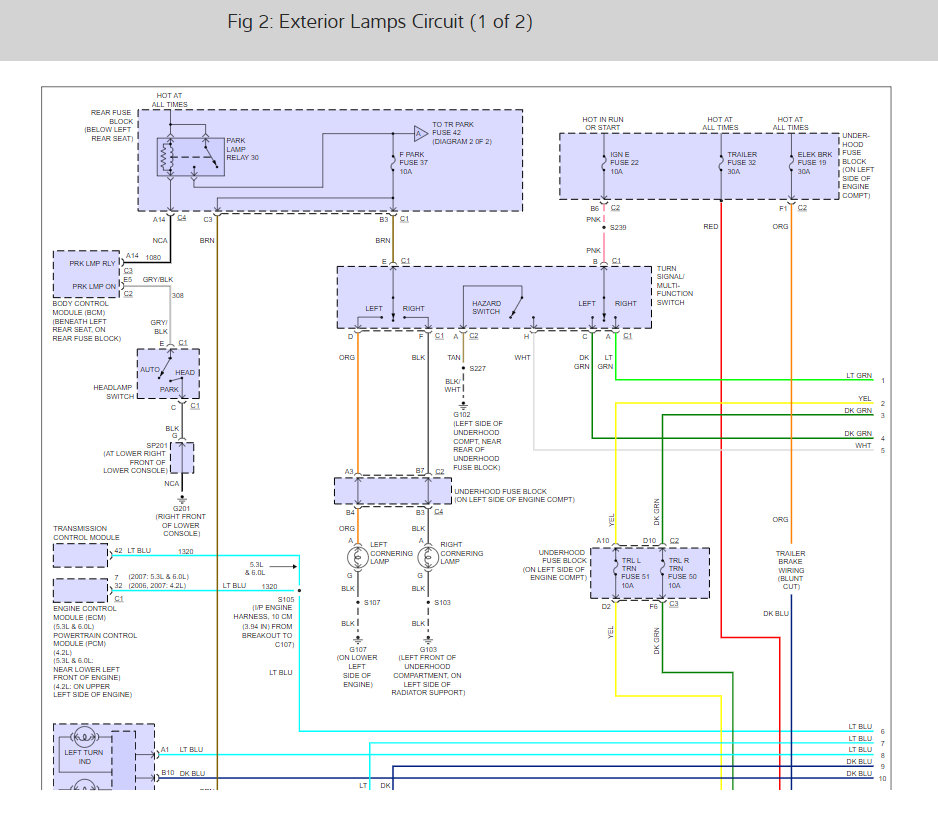Click the S239 splice point
This screenshot has height=817, width=938.
click(602, 227)
